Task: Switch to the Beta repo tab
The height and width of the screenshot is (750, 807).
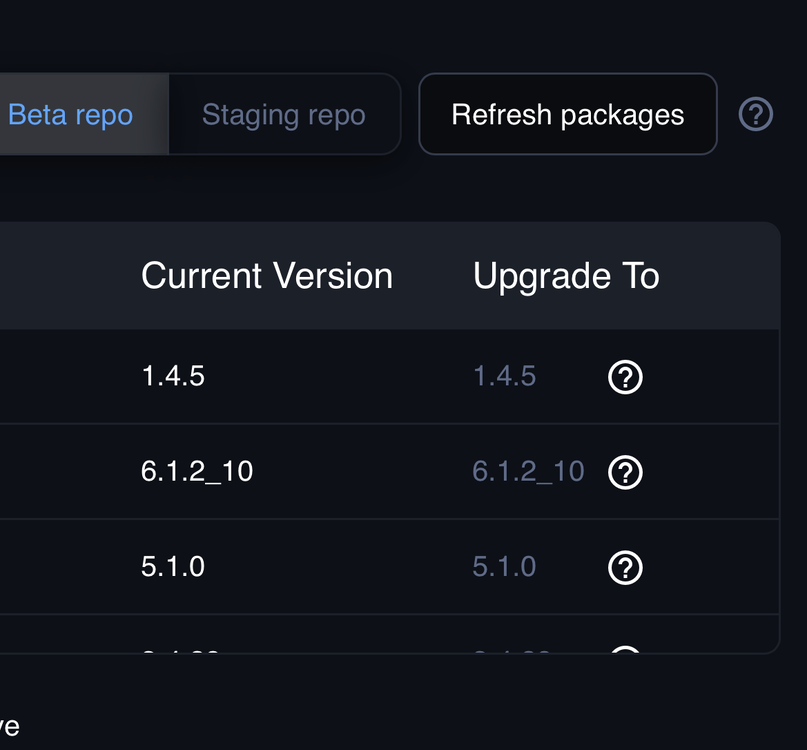Action: (x=82, y=114)
